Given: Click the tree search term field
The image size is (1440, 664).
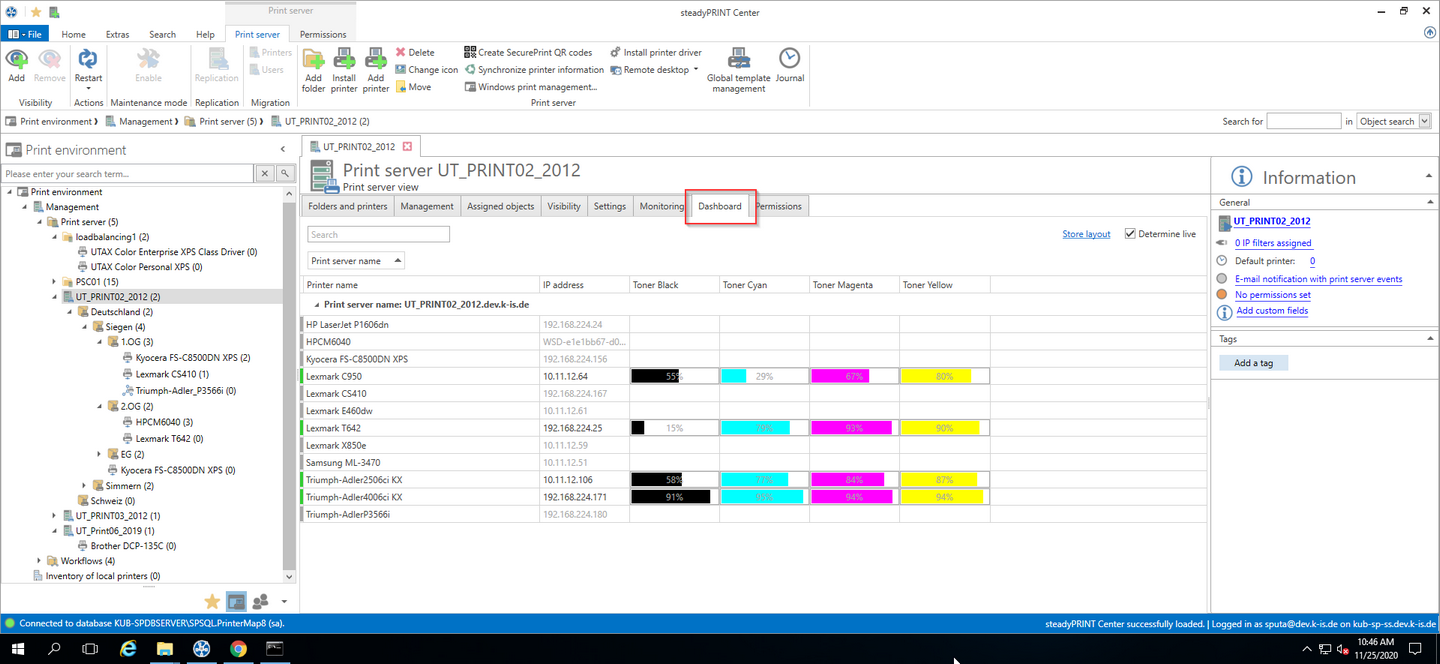Looking at the screenshot, I should 128,174.
